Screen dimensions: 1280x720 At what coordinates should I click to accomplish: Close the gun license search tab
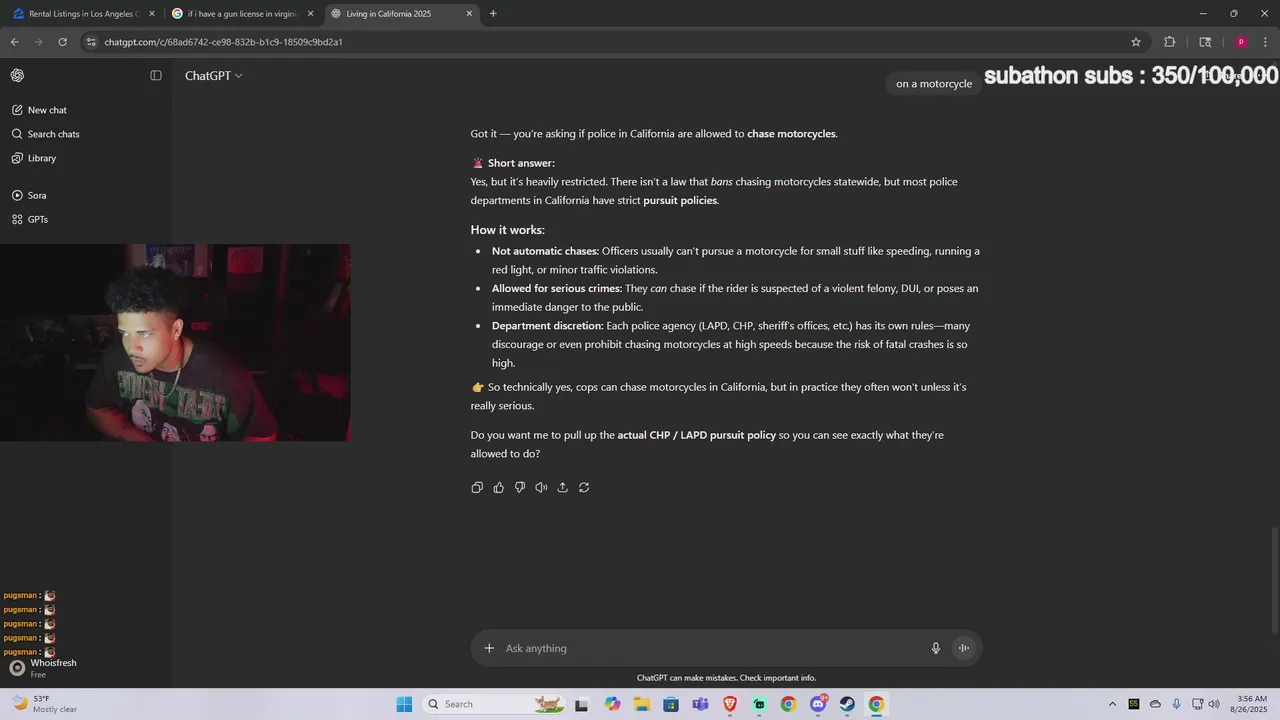310,14
